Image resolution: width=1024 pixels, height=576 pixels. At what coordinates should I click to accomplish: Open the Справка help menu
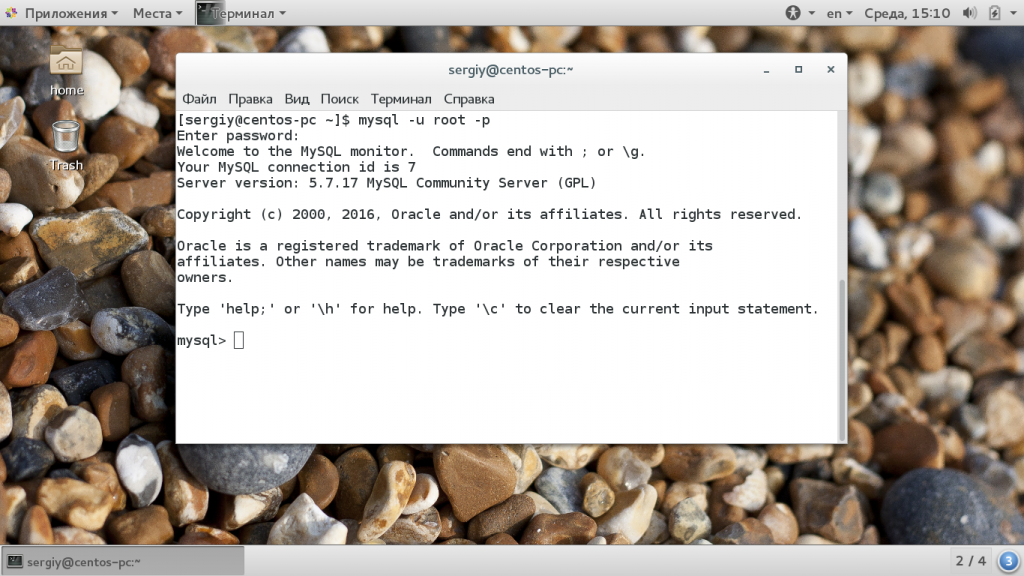point(469,99)
